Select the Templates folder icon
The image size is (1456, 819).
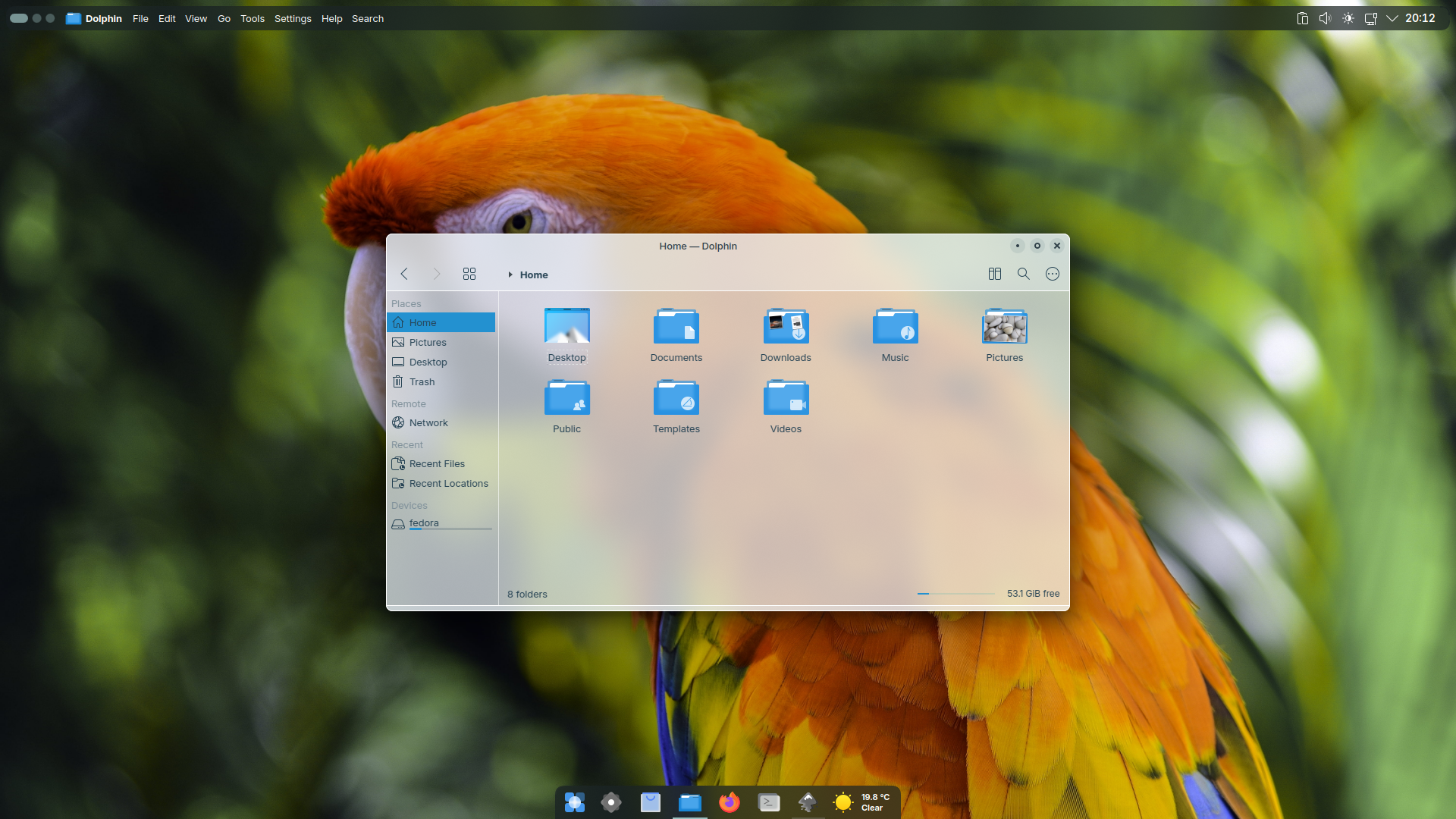[x=676, y=397]
